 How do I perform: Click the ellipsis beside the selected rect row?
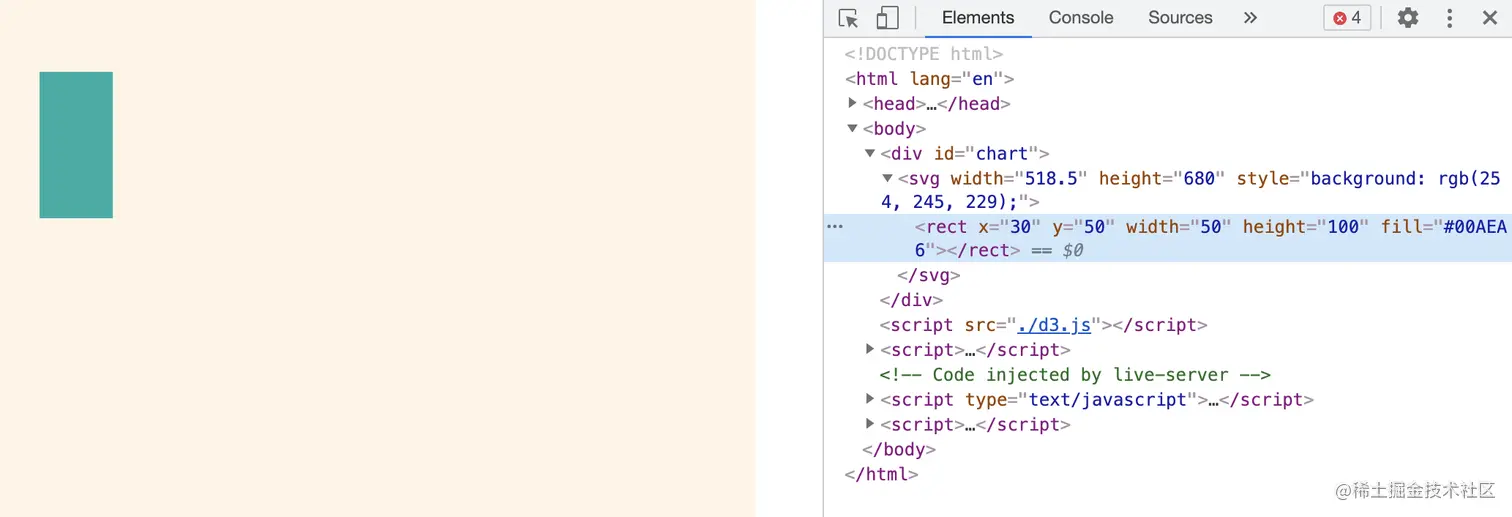[x=835, y=227]
